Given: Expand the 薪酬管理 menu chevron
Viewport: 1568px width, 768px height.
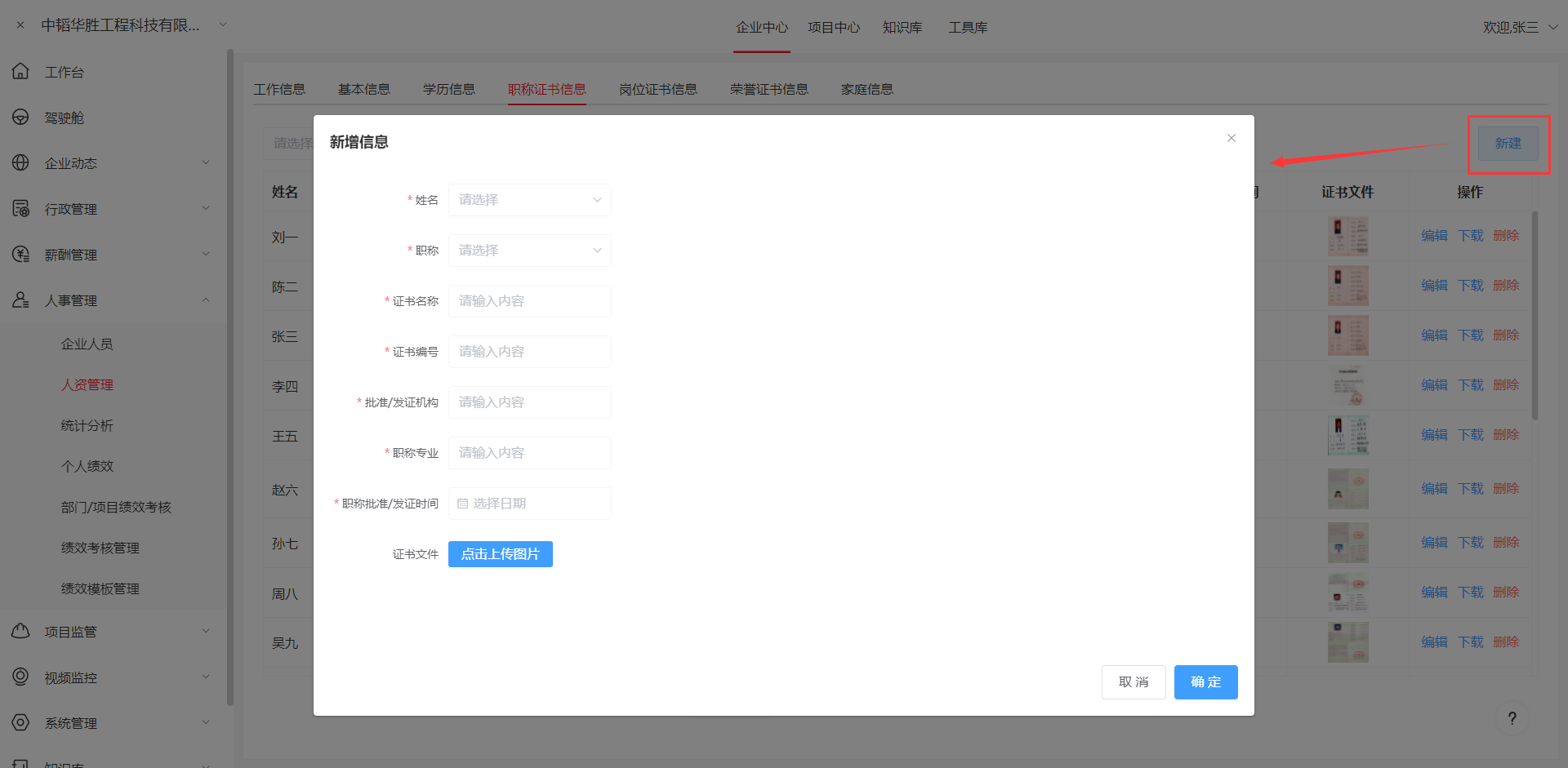Looking at the screenshot, I should [x=206, y=254].
